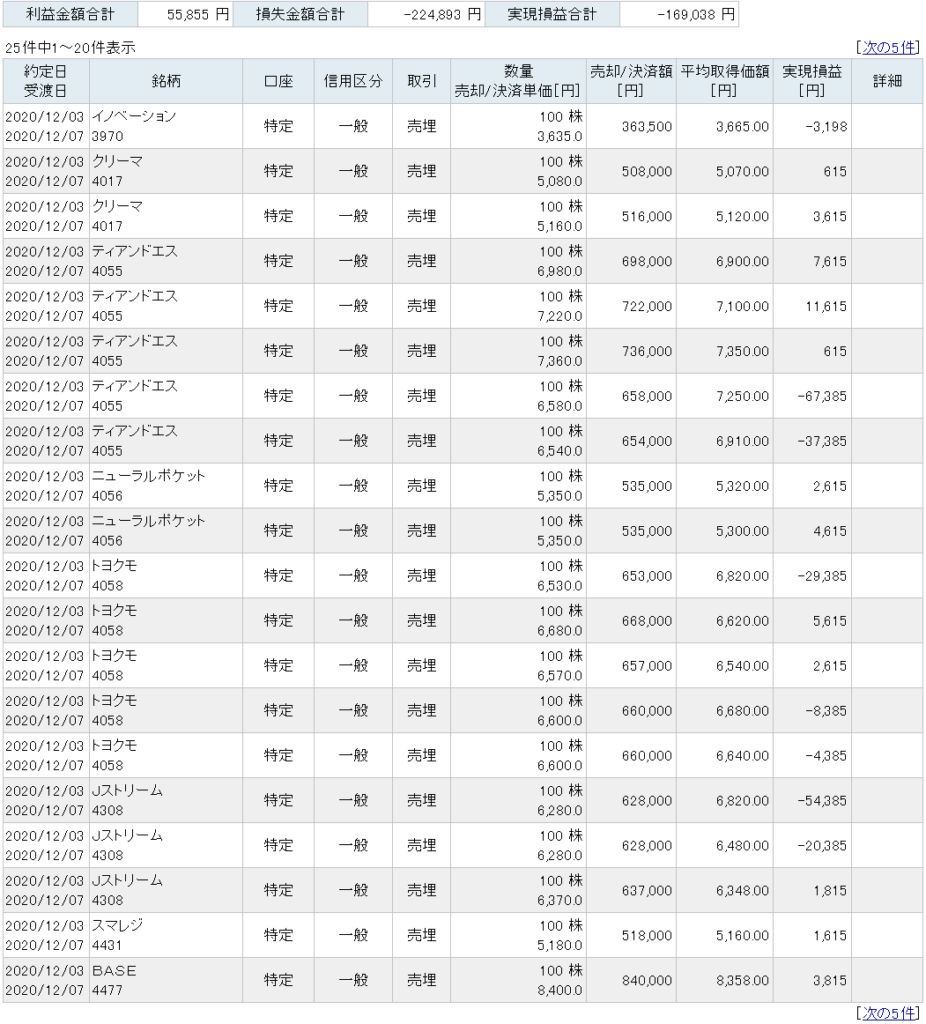Click the sale amount 840,000 for BASE

point(647,981)
